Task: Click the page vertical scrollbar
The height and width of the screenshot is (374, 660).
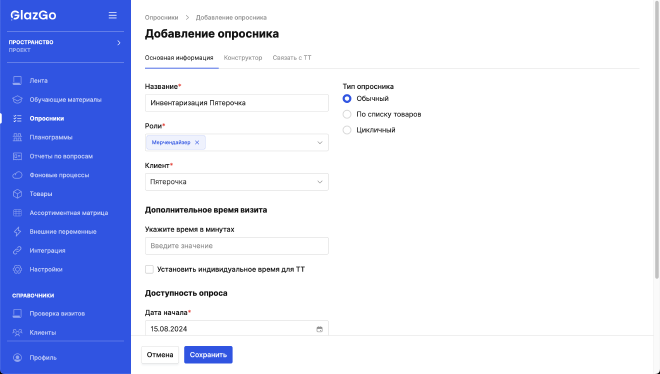Action: pyautogui.click(x=657, y=139)
